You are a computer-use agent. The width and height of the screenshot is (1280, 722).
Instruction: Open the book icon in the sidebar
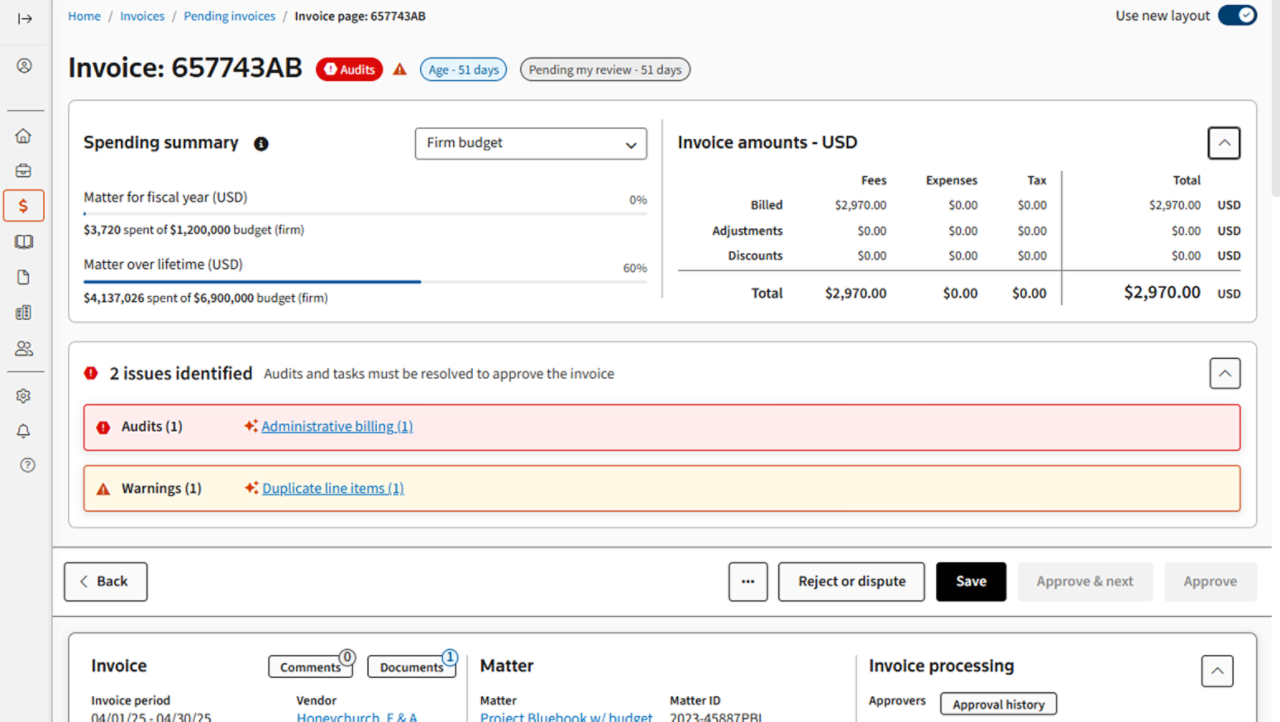[x=22, y=241]
